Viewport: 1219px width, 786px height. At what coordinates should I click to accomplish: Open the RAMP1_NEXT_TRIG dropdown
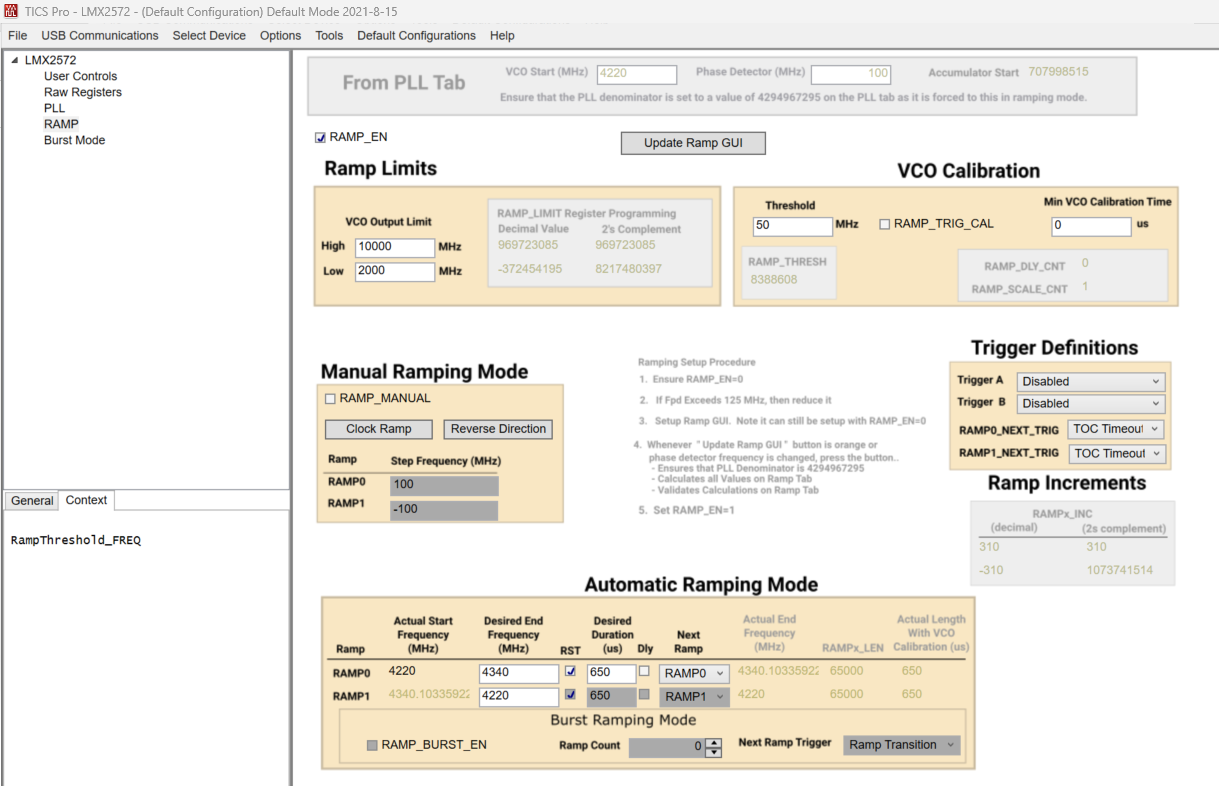click(1115, 454)
